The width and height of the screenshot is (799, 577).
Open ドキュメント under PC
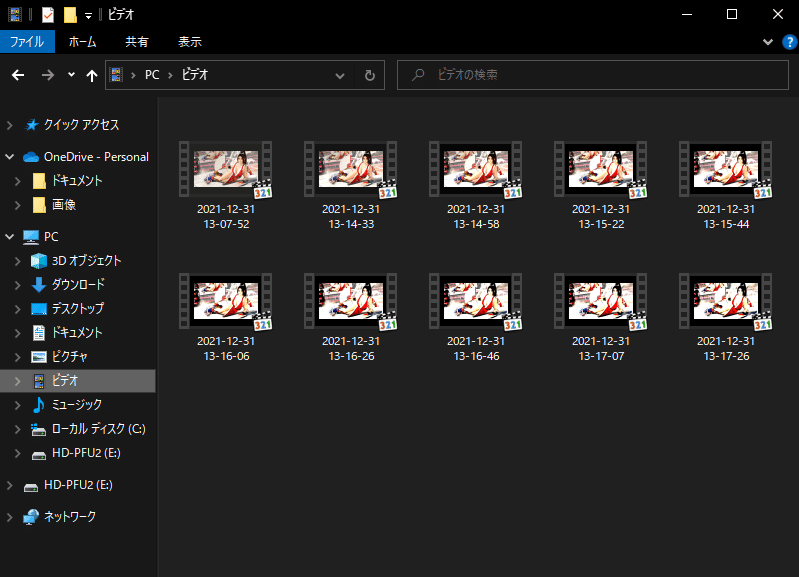click(x=76, y=332)
